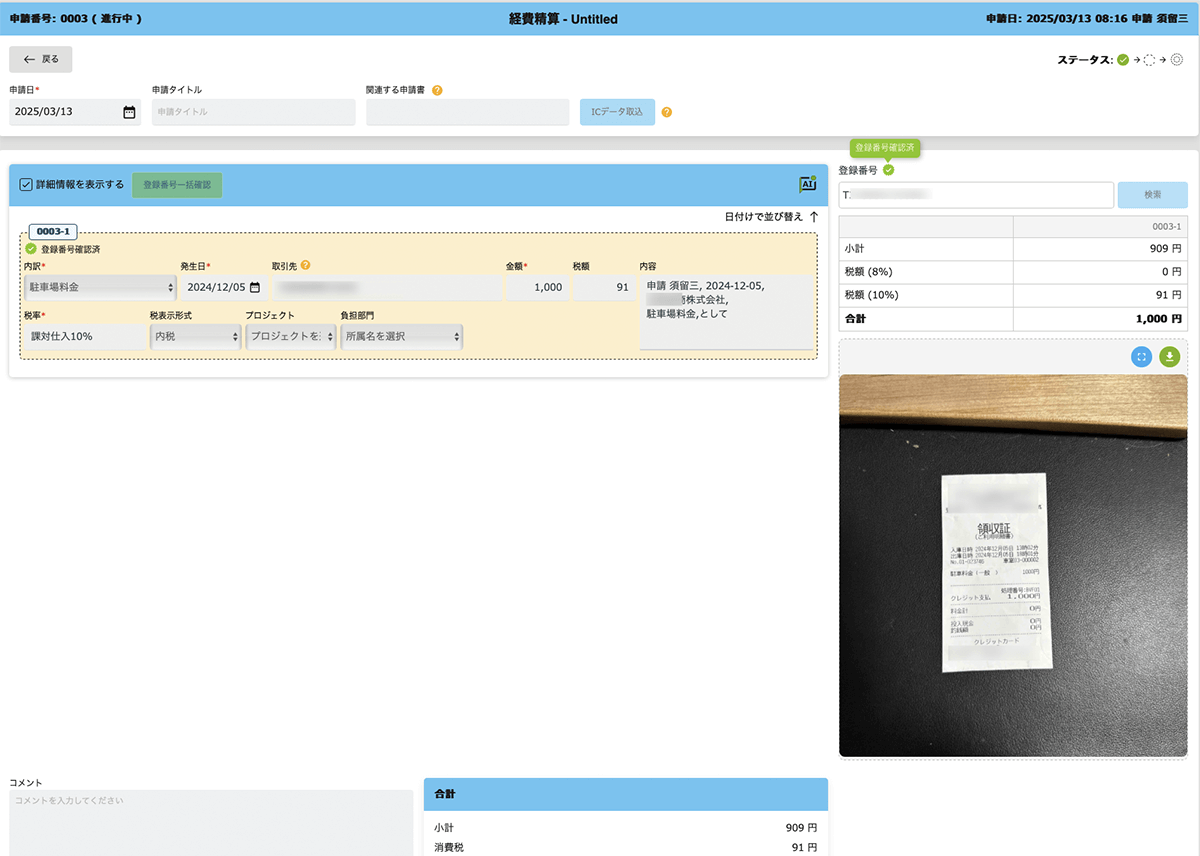Expand the プロジェクト selection dropdown
This screenshot has width=1200, height=856.
click(x=290, y=337)
